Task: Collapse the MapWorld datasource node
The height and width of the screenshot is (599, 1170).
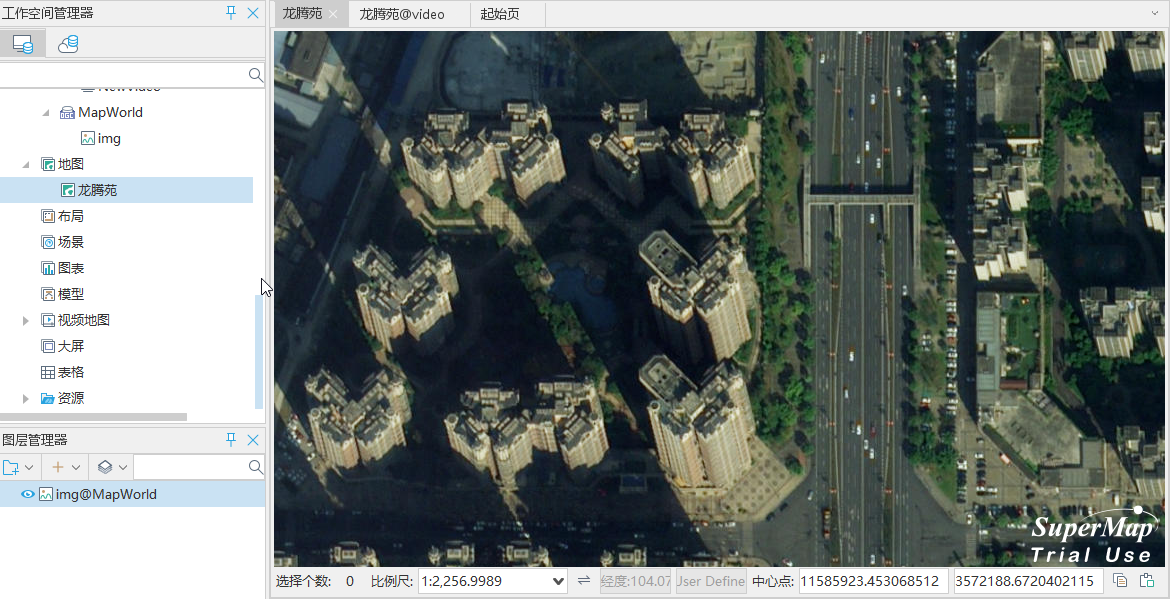Action: 46,113
